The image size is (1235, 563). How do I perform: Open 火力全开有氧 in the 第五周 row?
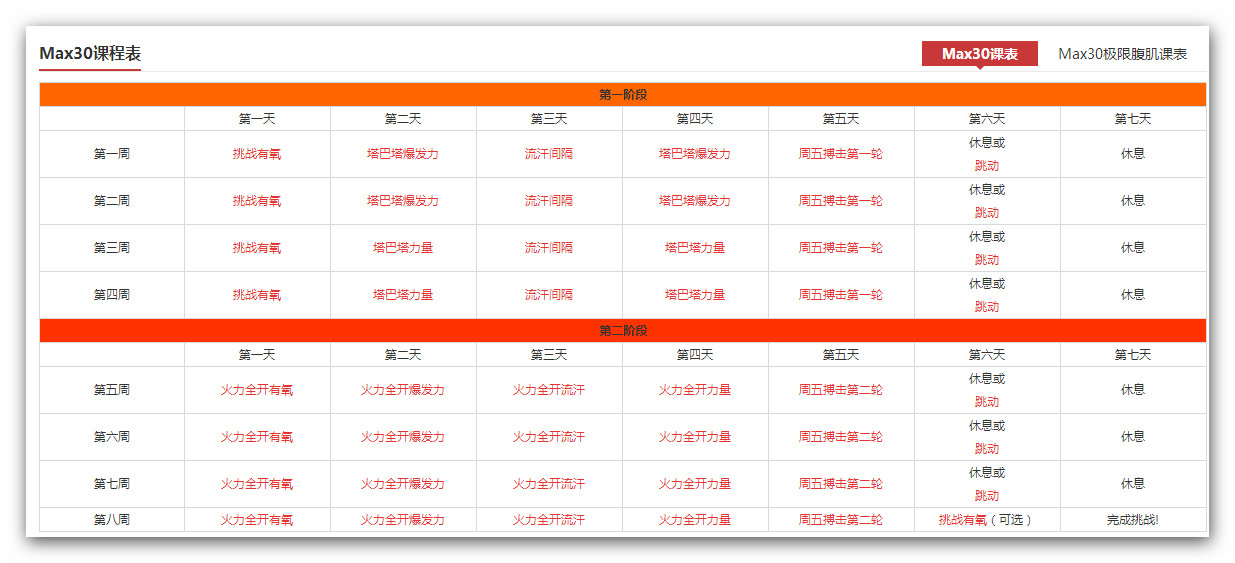tap(257, 390)
